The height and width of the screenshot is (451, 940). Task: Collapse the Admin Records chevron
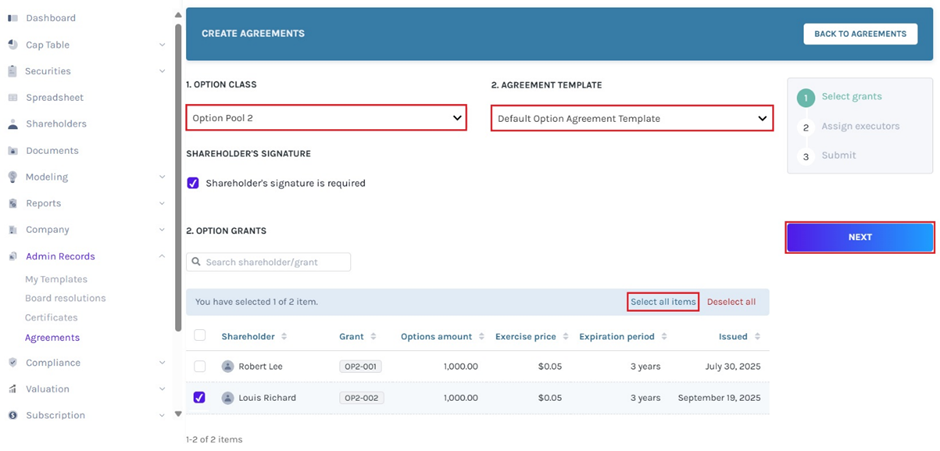pyautogui.click(x=162, y=256)
